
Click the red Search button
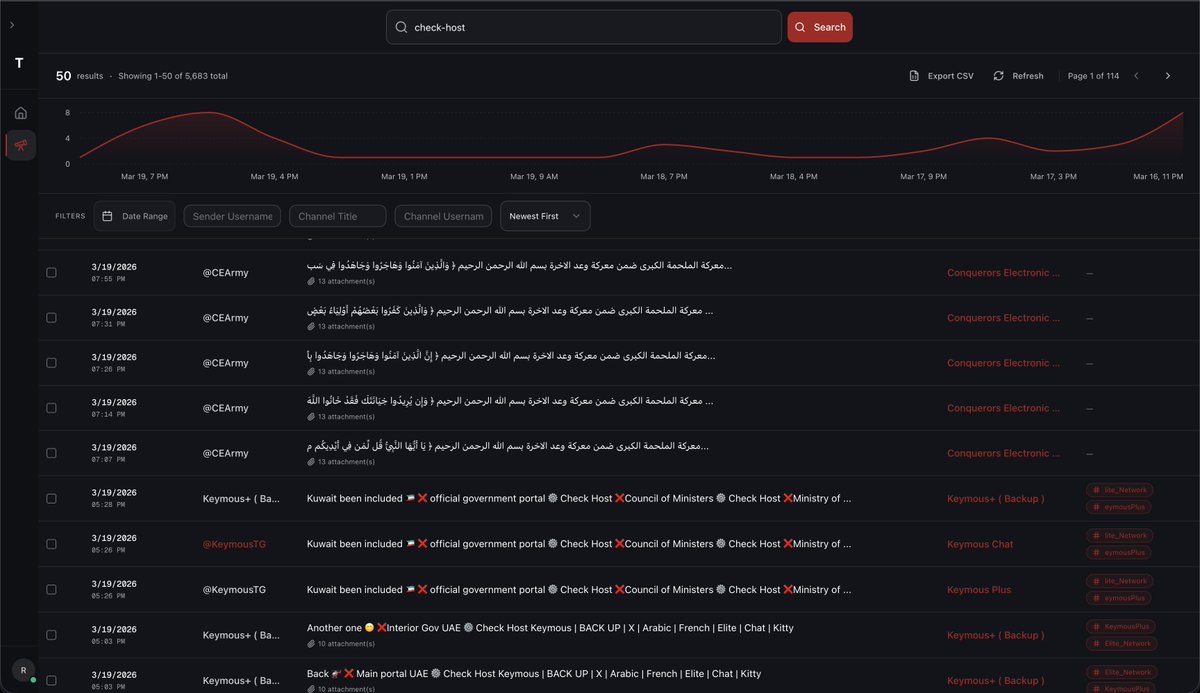click(820, 27)
